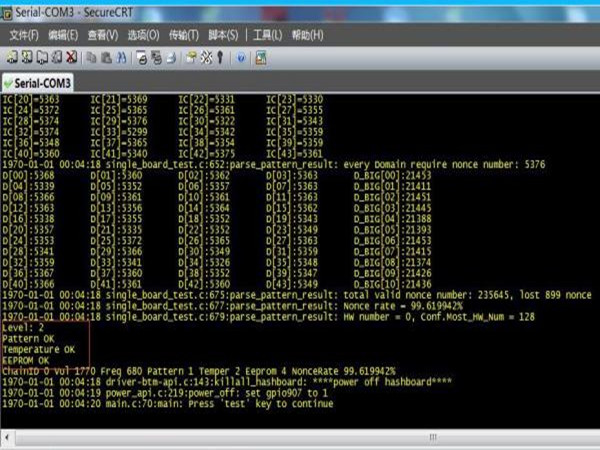Click the 'Press test key to continue' terminal line
The height and width of the screenshot is (450, 600).
148,404
